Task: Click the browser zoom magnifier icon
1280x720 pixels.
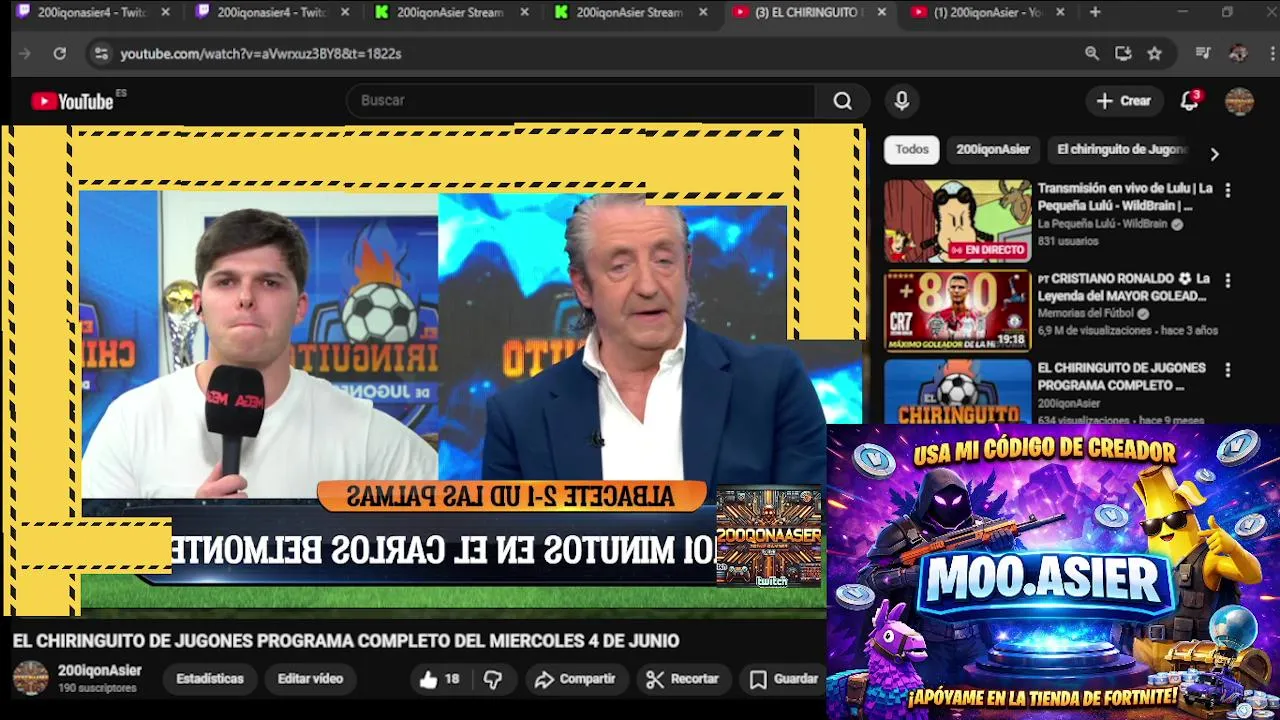Action: click(x=1092, y=54)
